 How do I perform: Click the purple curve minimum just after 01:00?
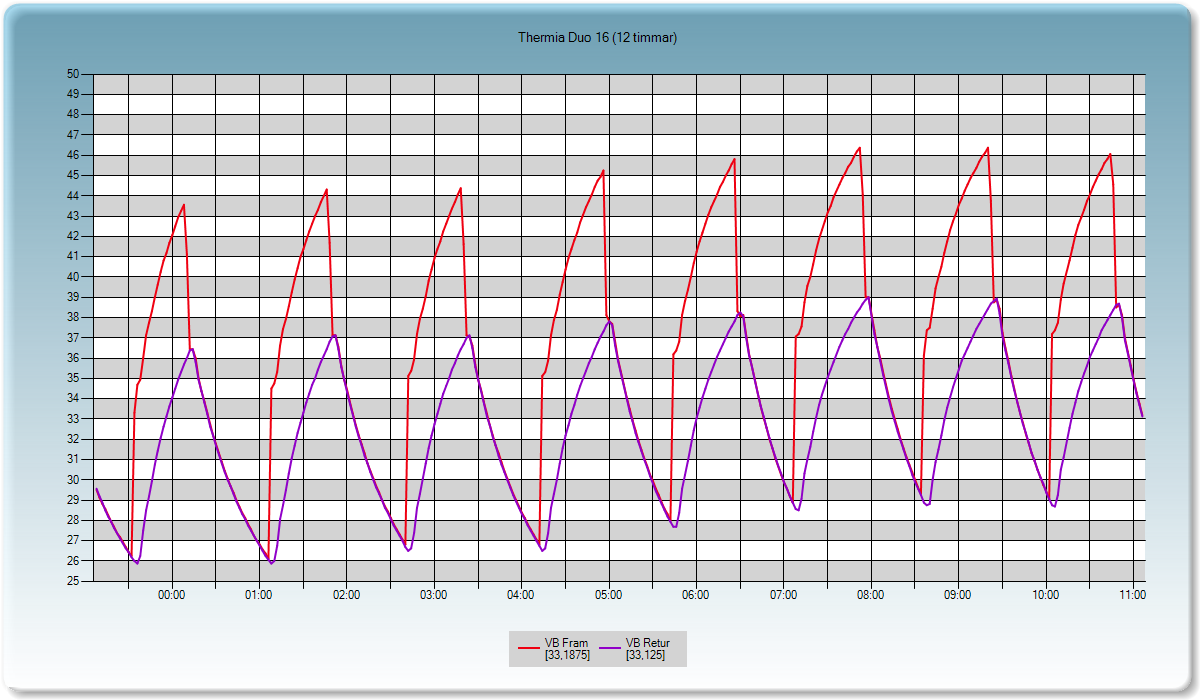(x=272, y=563)
